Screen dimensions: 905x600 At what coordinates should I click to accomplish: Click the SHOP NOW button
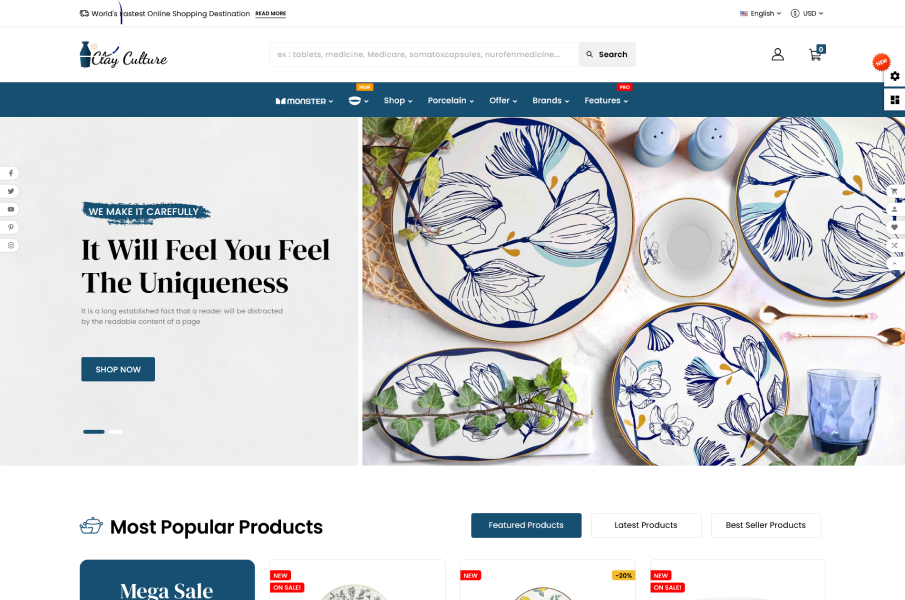[x=118, y=369]
